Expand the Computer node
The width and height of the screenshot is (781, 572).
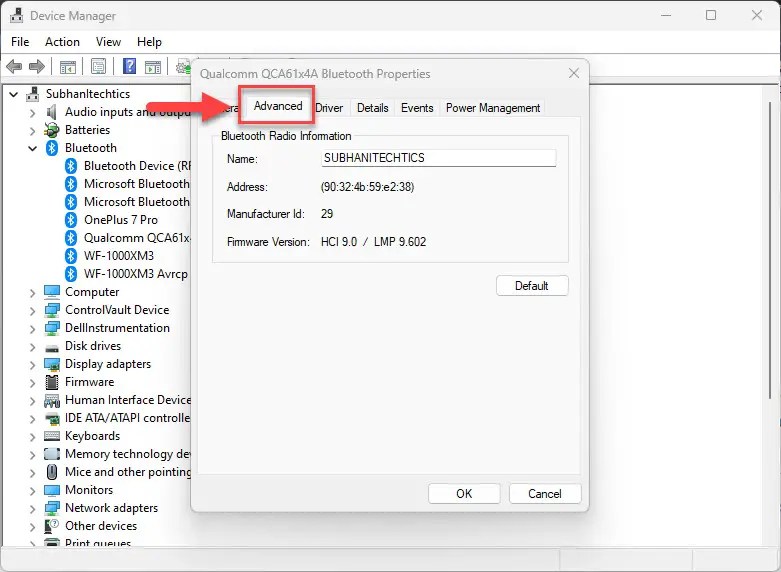(32, 292)
